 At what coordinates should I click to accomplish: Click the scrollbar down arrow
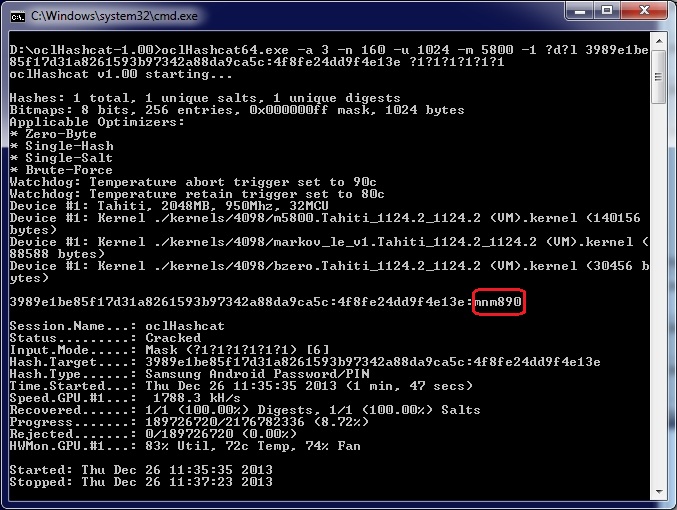[x=659, y=491]
